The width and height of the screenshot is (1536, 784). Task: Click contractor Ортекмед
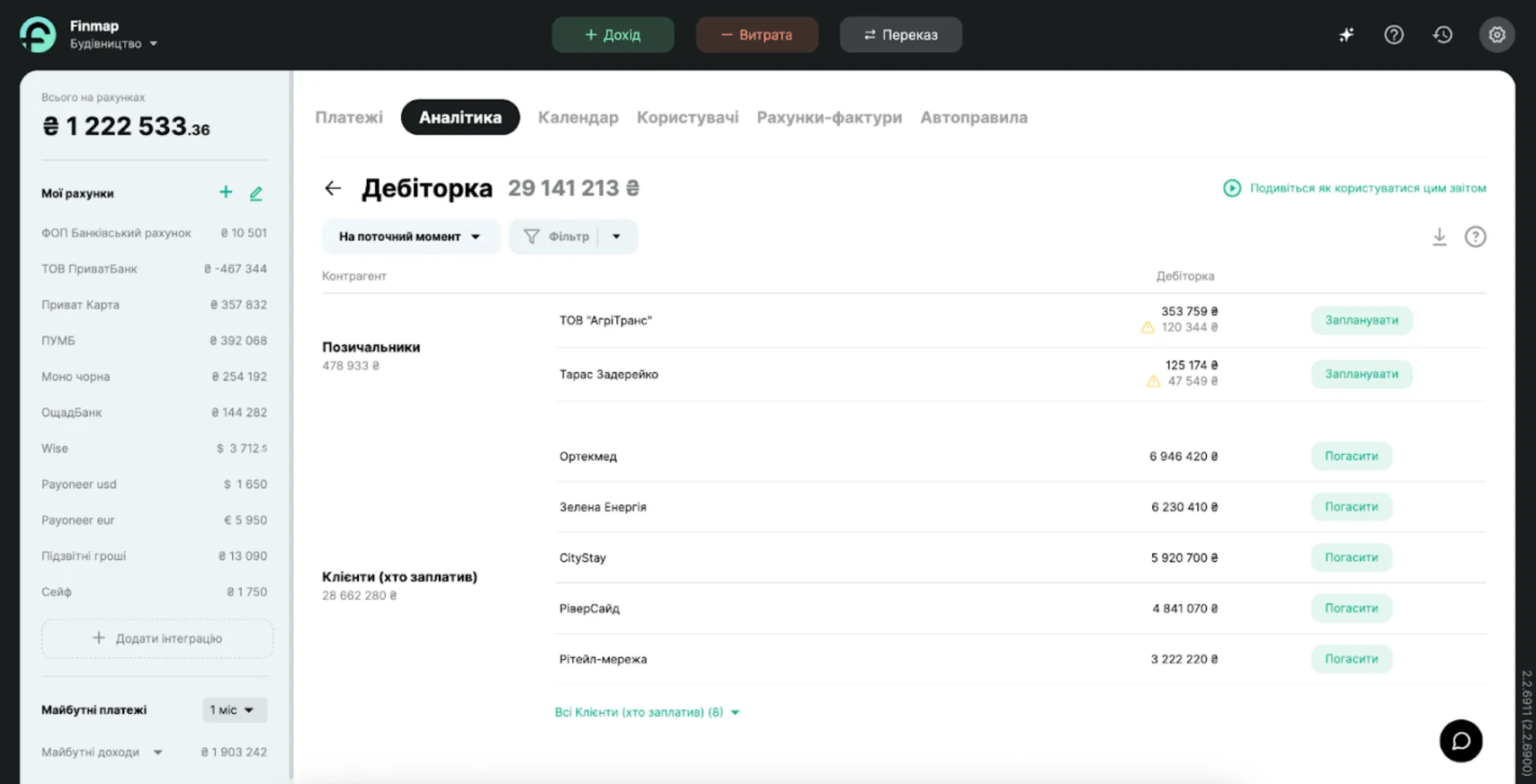588,457
